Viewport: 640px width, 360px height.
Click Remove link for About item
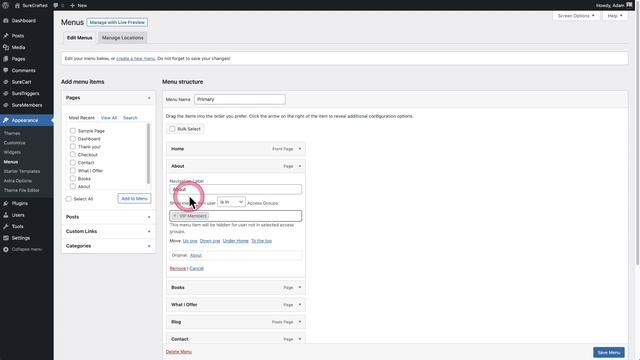coord(178,268)
